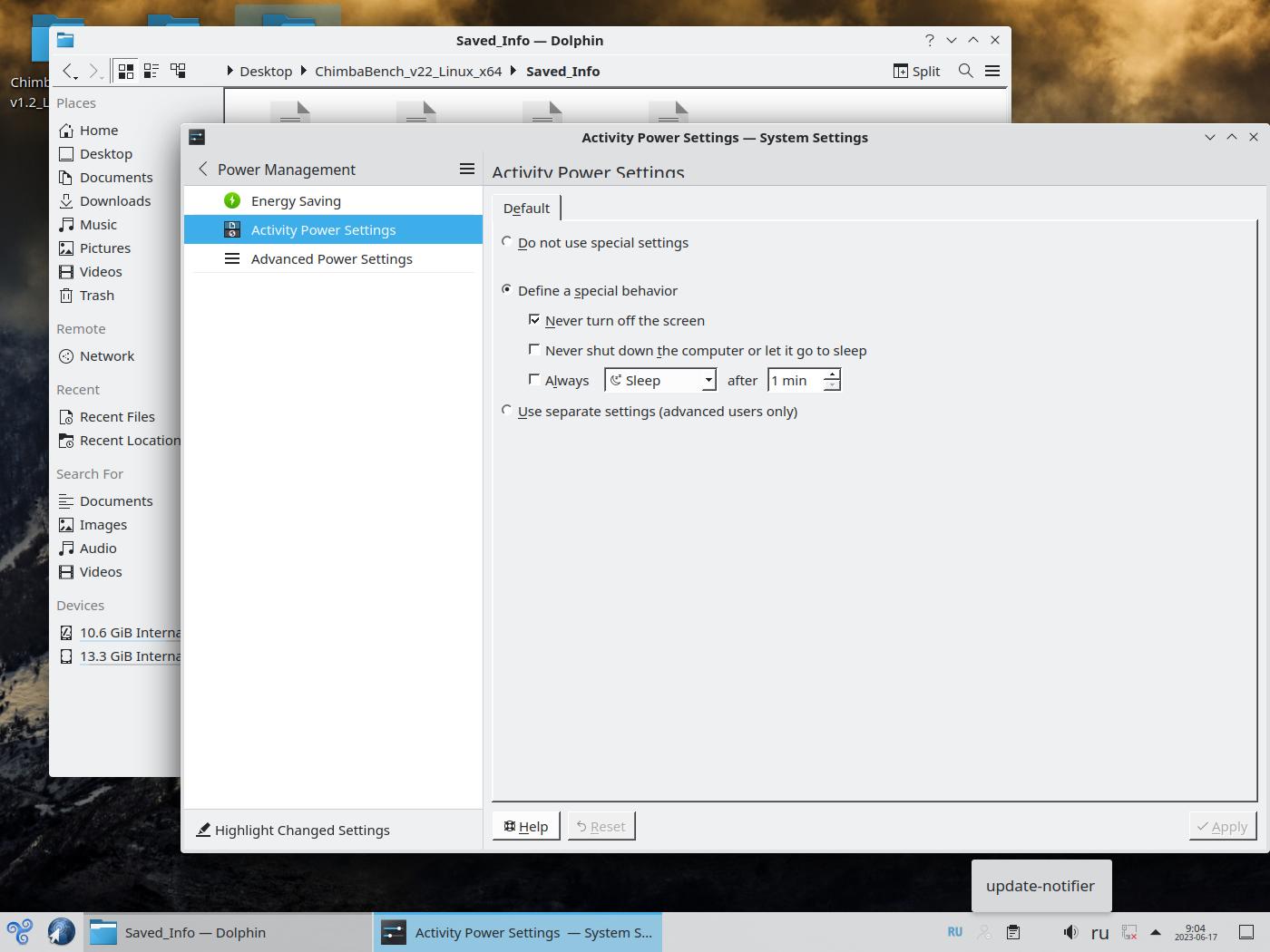Click the Help button in System Settings

click(x=526, y=826)
